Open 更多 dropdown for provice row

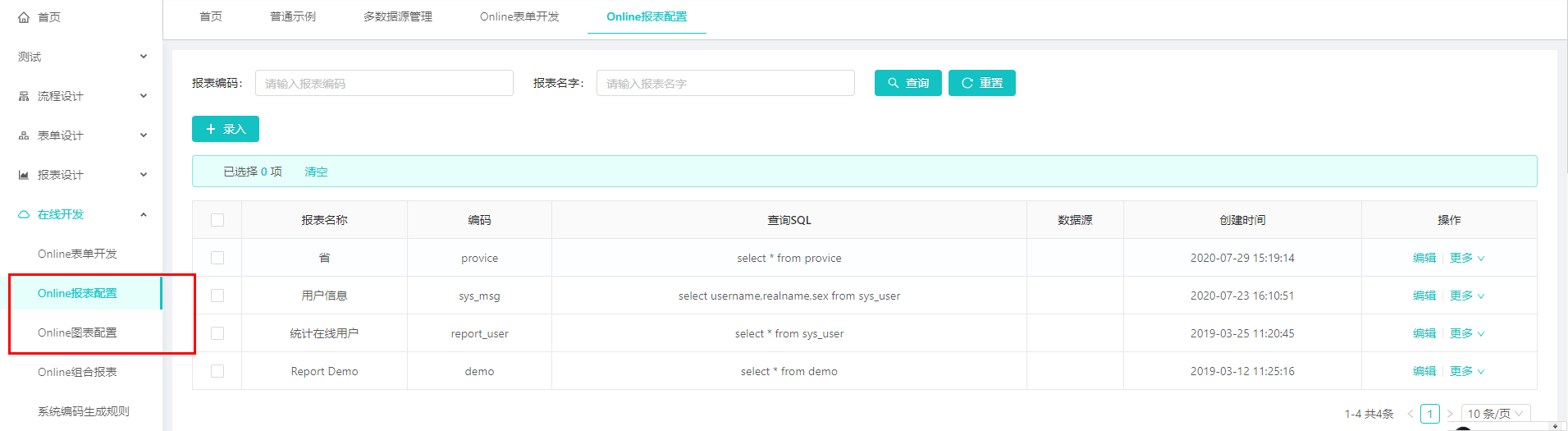coord(1466,258)
